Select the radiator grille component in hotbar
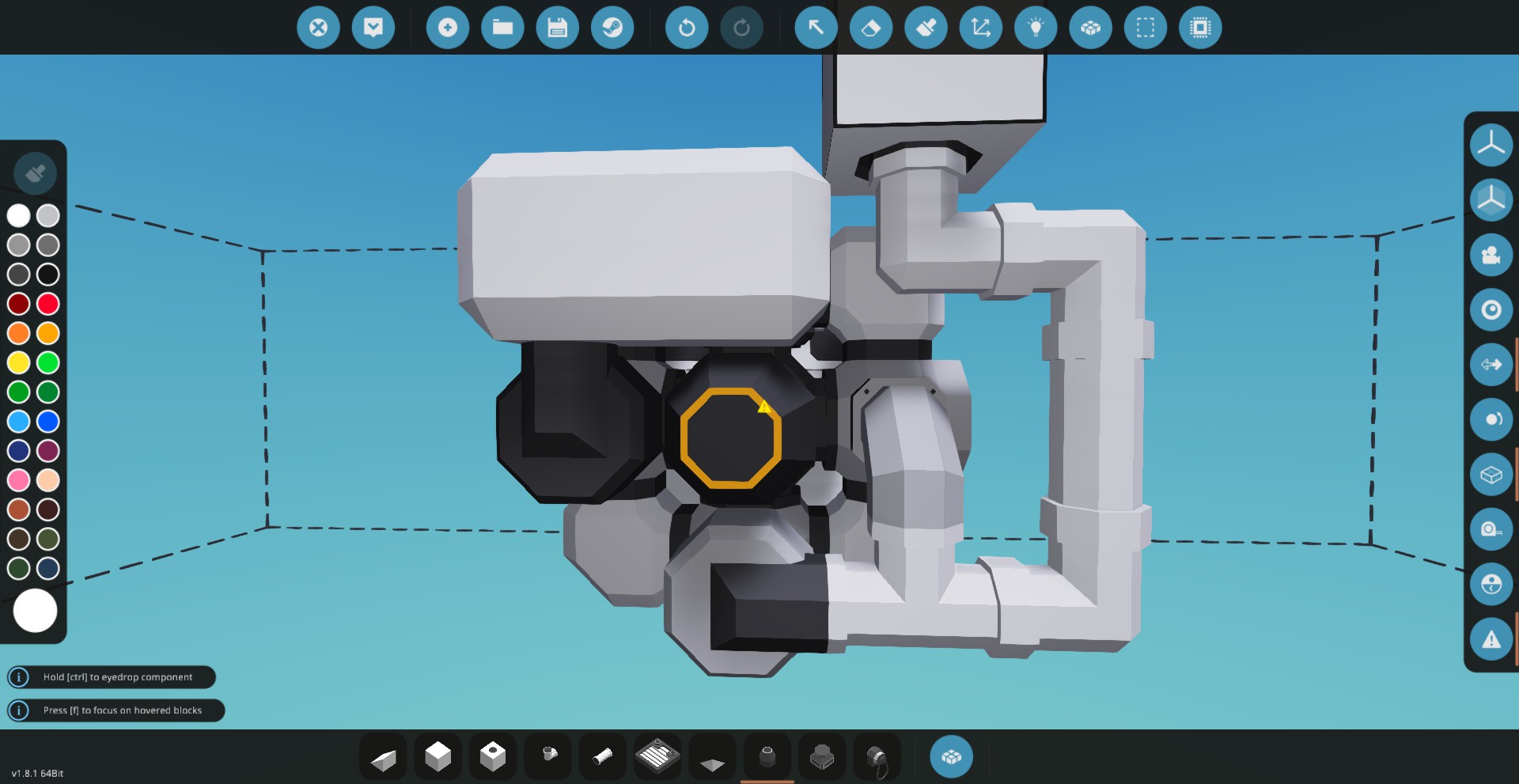The image size is (1519, 784). pyautogui.click(x=657, y=758)
